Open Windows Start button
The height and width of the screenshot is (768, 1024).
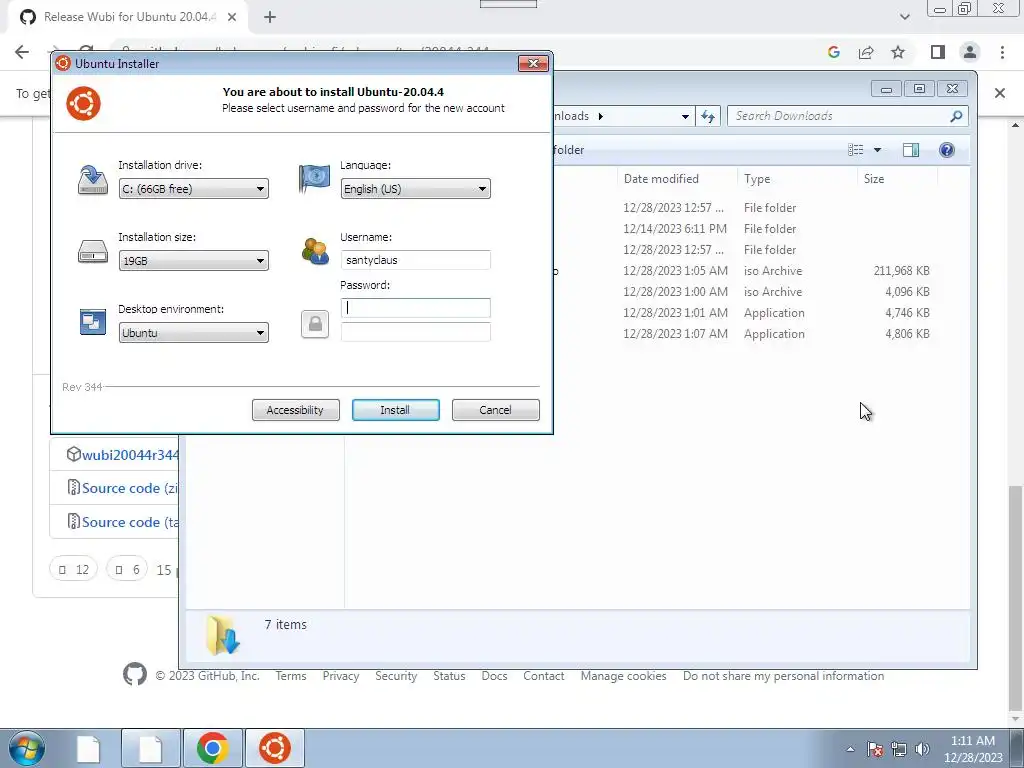[x=27, y=748]
